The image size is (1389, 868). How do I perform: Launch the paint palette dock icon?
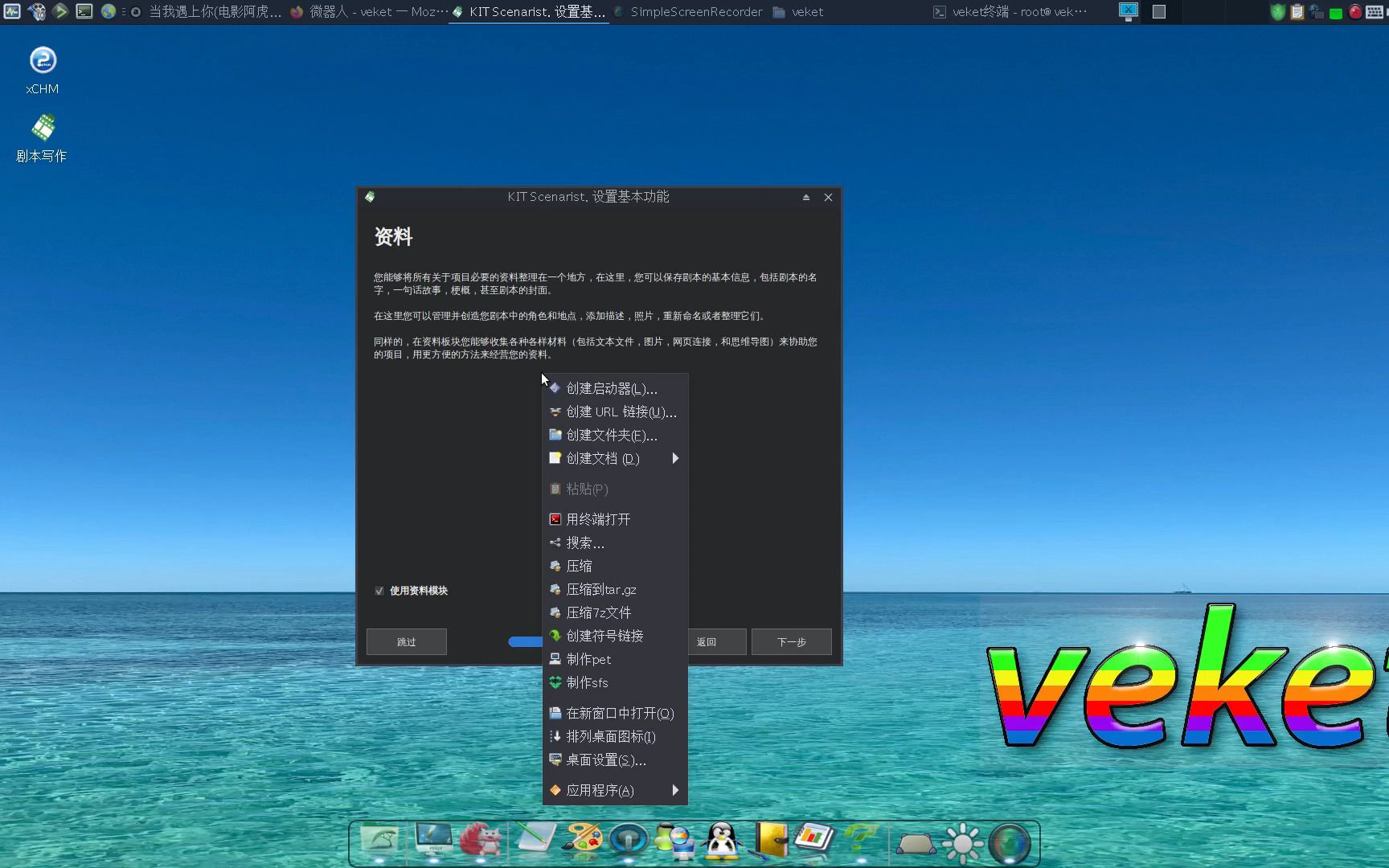582,838
